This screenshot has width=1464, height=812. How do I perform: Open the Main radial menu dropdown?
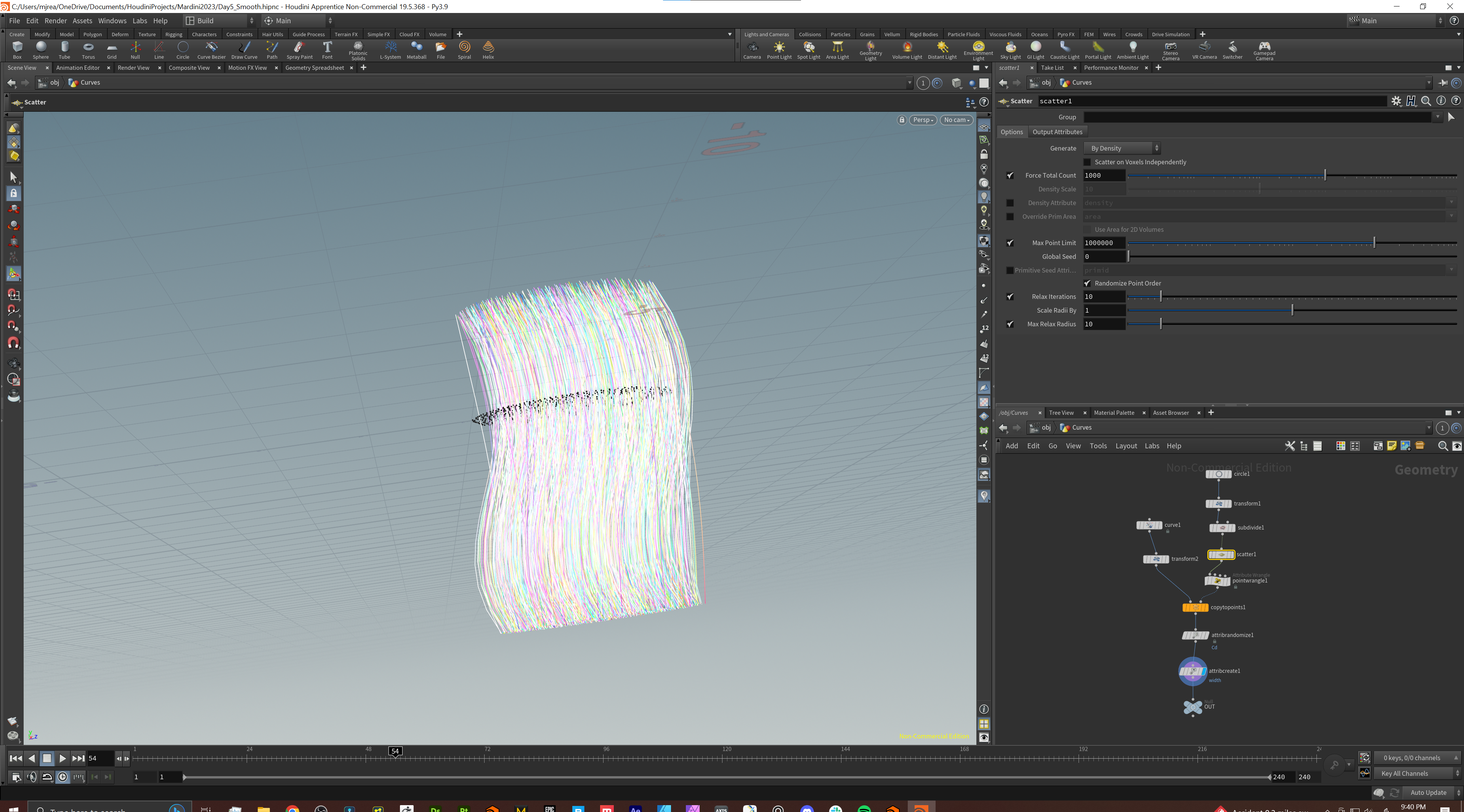pos(298,21)
